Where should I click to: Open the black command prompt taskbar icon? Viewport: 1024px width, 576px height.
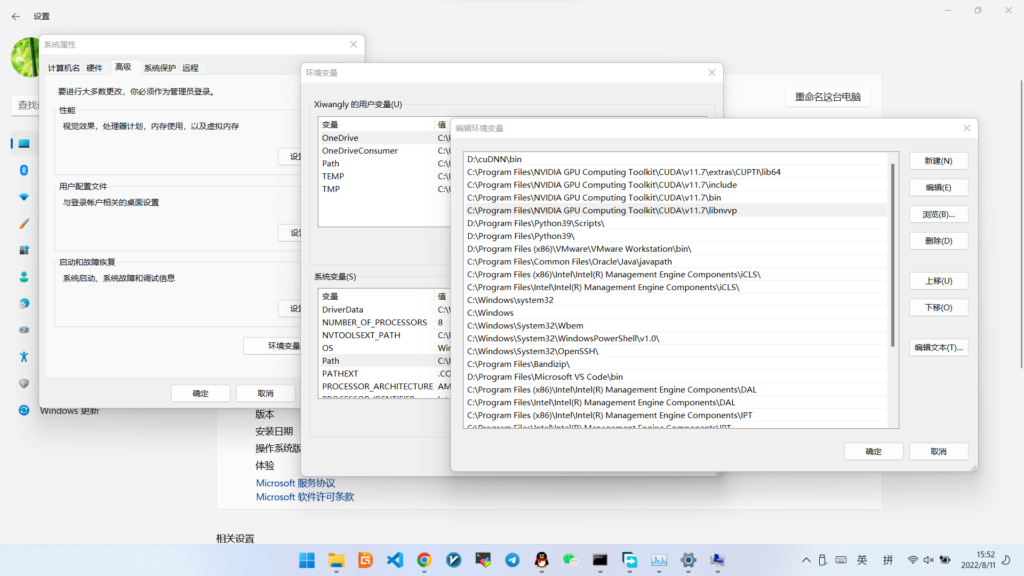(600, 560)
